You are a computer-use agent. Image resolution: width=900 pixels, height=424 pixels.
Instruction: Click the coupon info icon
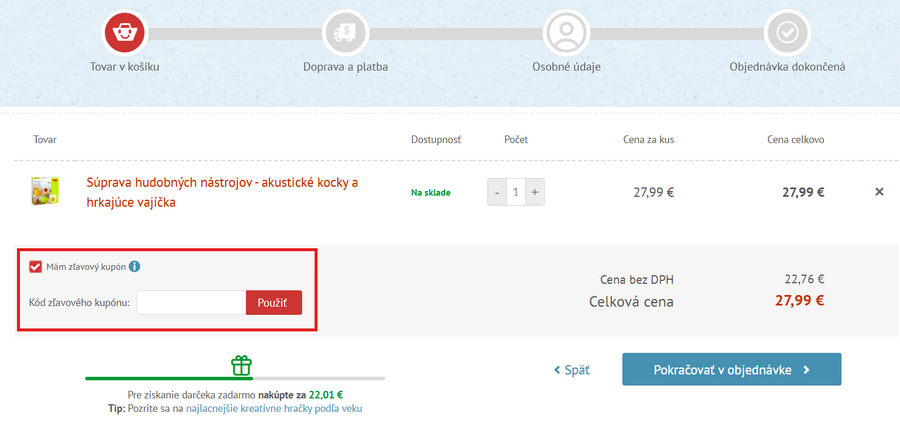coord(134,267)
